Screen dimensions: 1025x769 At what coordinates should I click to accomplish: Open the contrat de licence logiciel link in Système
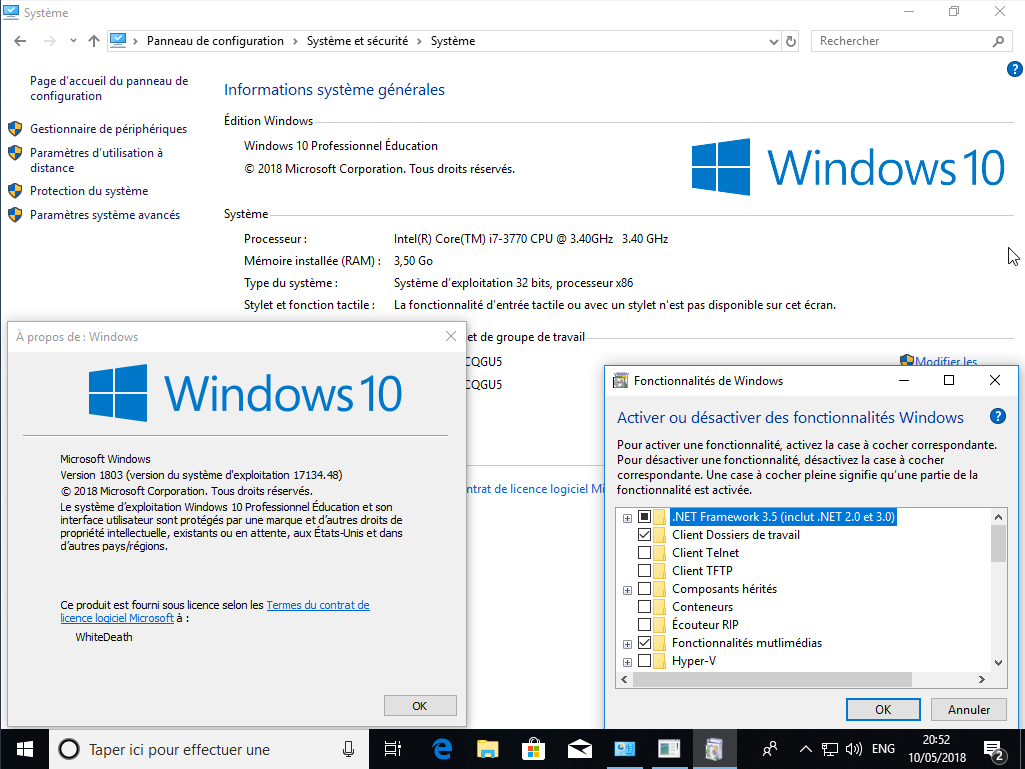tap(535, 489)
